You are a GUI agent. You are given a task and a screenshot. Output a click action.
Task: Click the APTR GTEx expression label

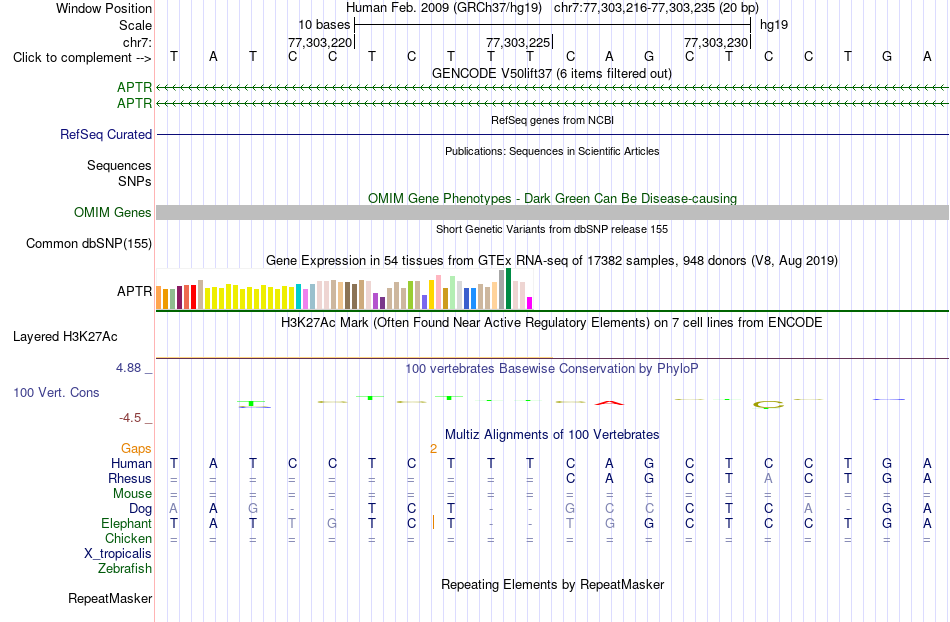(x=135, y=291)
